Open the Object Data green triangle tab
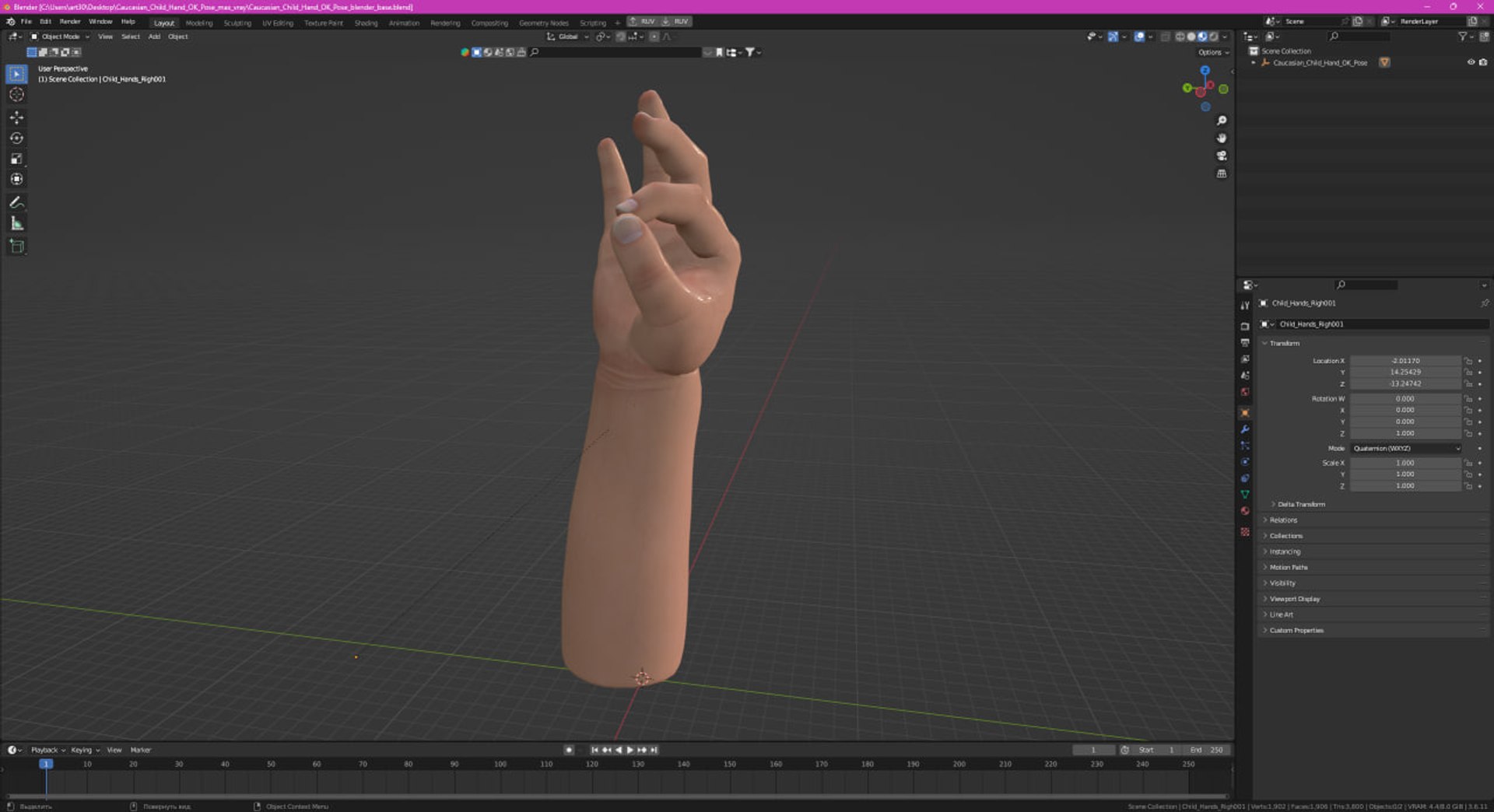Image resolution: width=1494 pixels, height=812 pixels. (1245, 495)
